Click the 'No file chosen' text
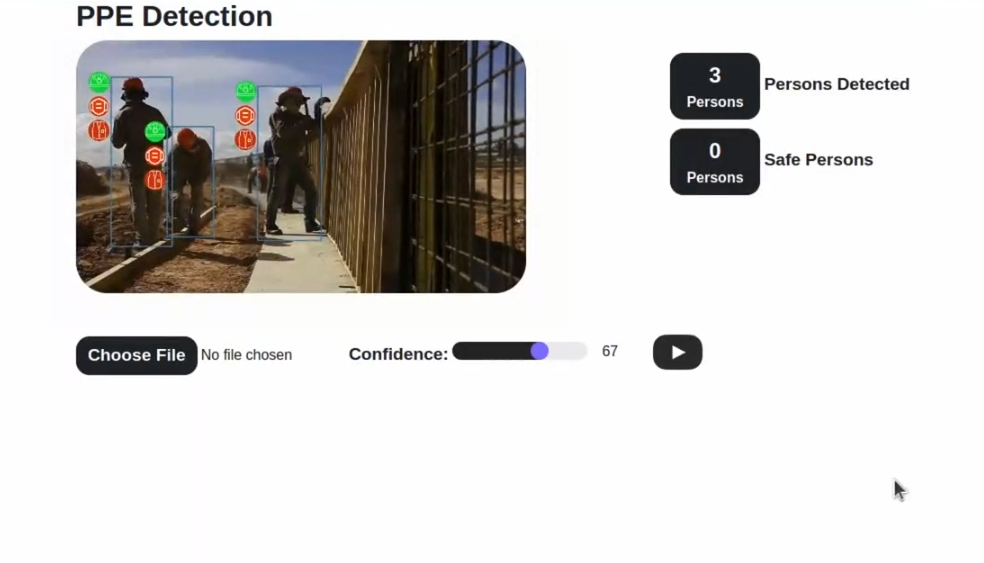 pos(247,355)
